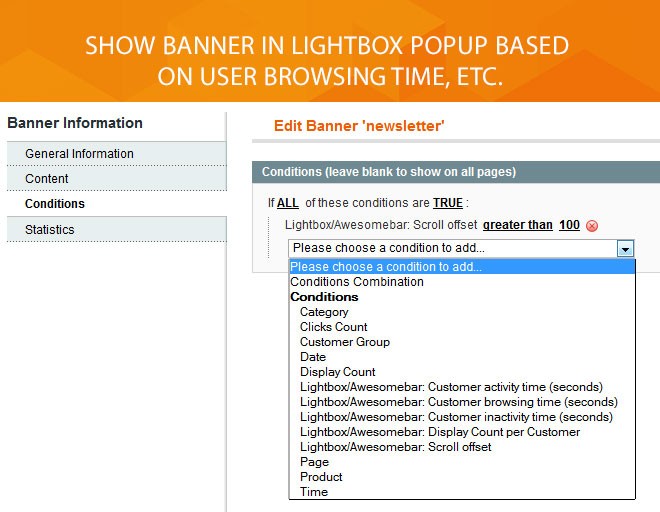The width and height of the screenshot is (660, 512).
Task: Edit the scroll offset value 100
Action: [x=569, y=225]
